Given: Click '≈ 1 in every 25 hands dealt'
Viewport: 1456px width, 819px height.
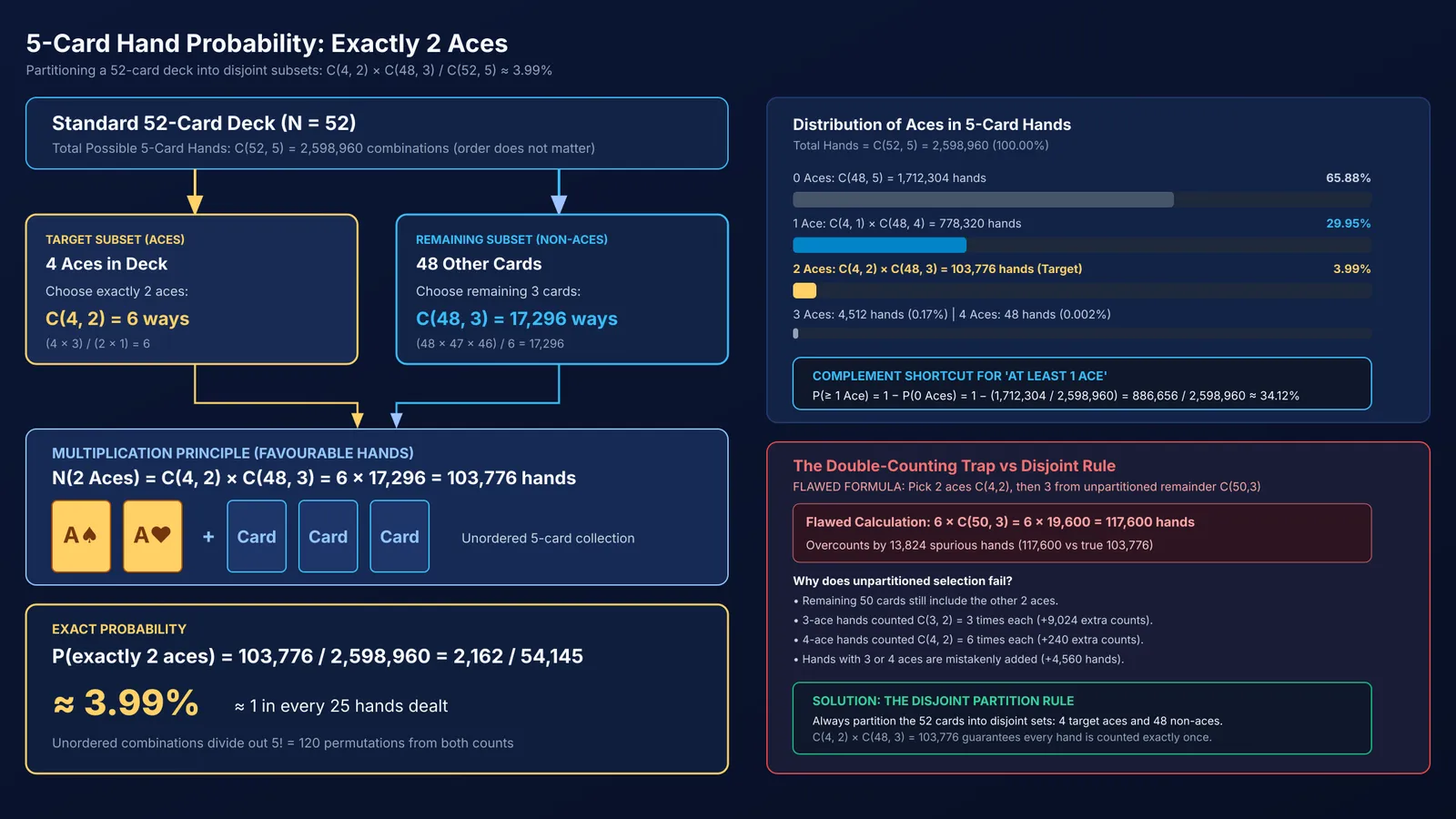Looking at the screenshot, I should [341, 706].
